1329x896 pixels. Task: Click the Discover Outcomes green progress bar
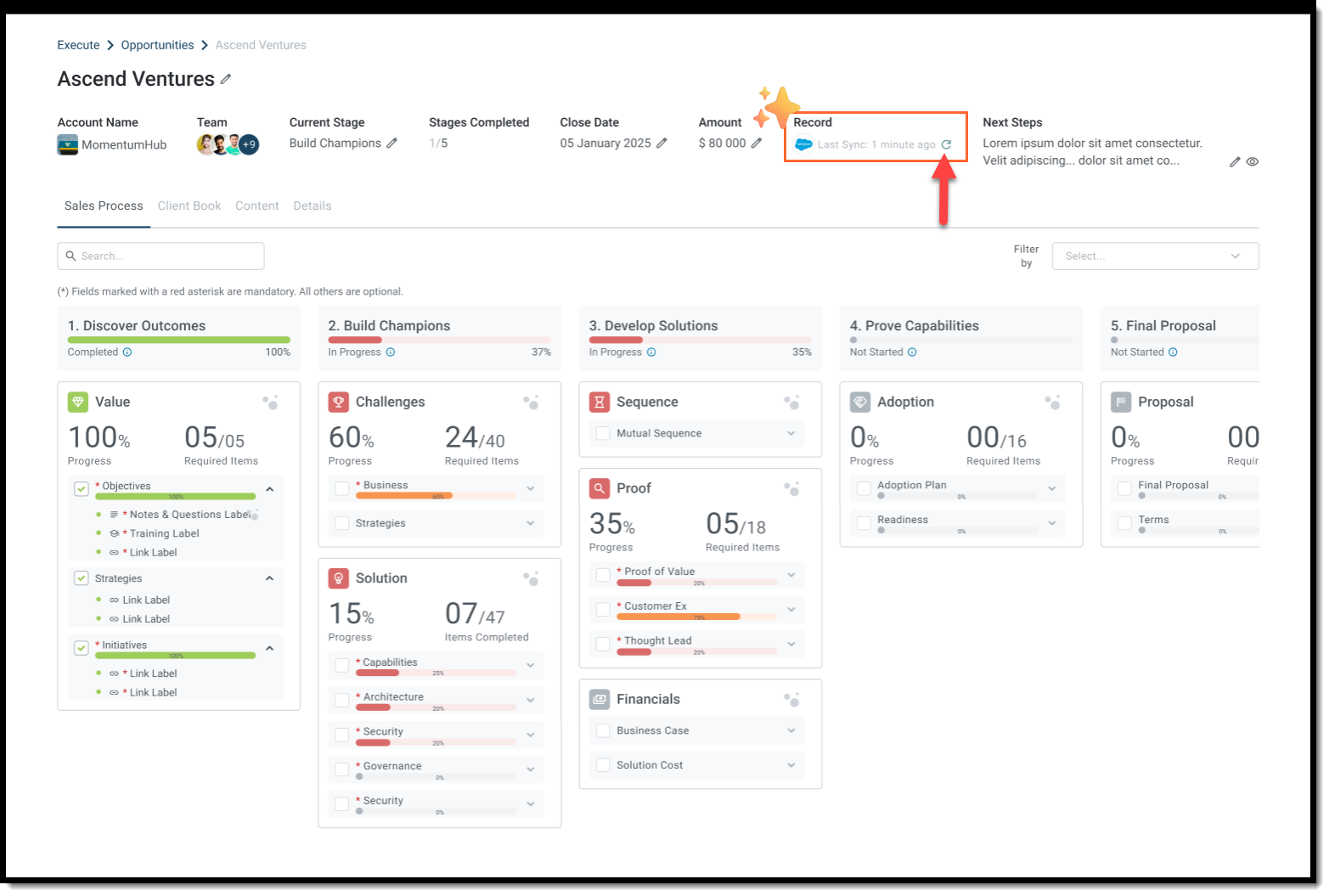(x=179, y=340)
